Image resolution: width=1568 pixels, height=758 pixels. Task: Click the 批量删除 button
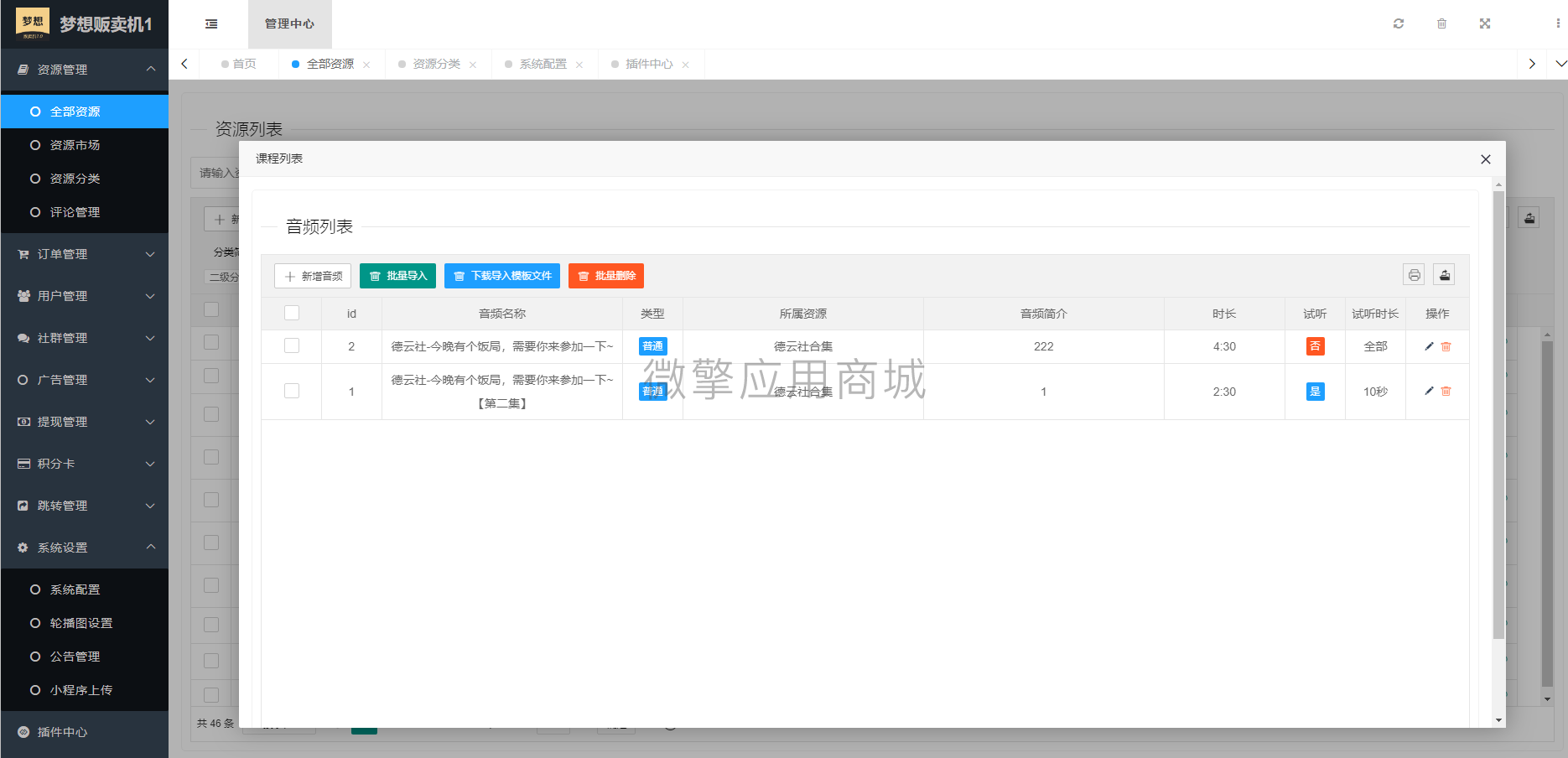(x=606, y=276)
